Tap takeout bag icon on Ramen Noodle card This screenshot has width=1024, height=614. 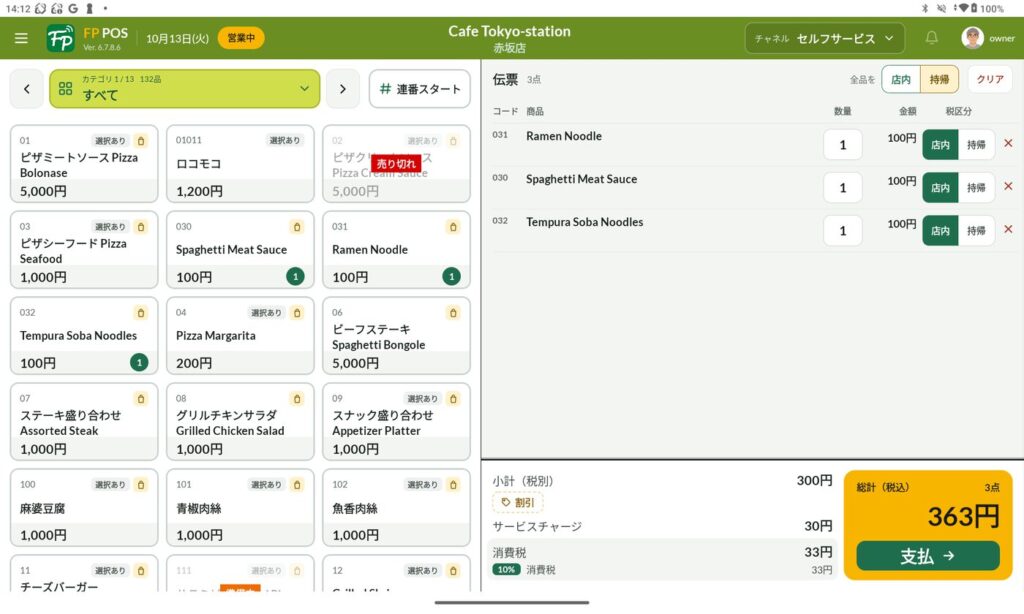click(x=453, y=227)
